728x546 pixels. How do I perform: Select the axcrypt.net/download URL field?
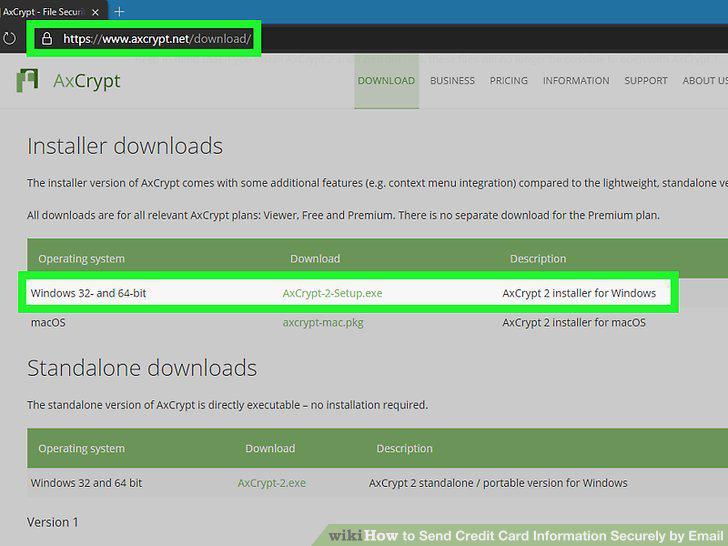pyautogui.click(x=157, y=39)
